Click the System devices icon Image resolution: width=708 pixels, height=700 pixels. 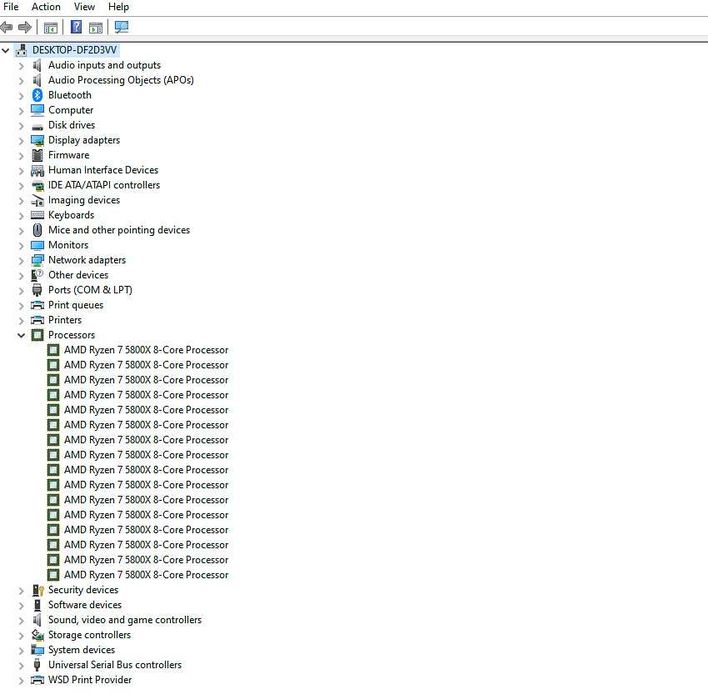pos(37,649)
